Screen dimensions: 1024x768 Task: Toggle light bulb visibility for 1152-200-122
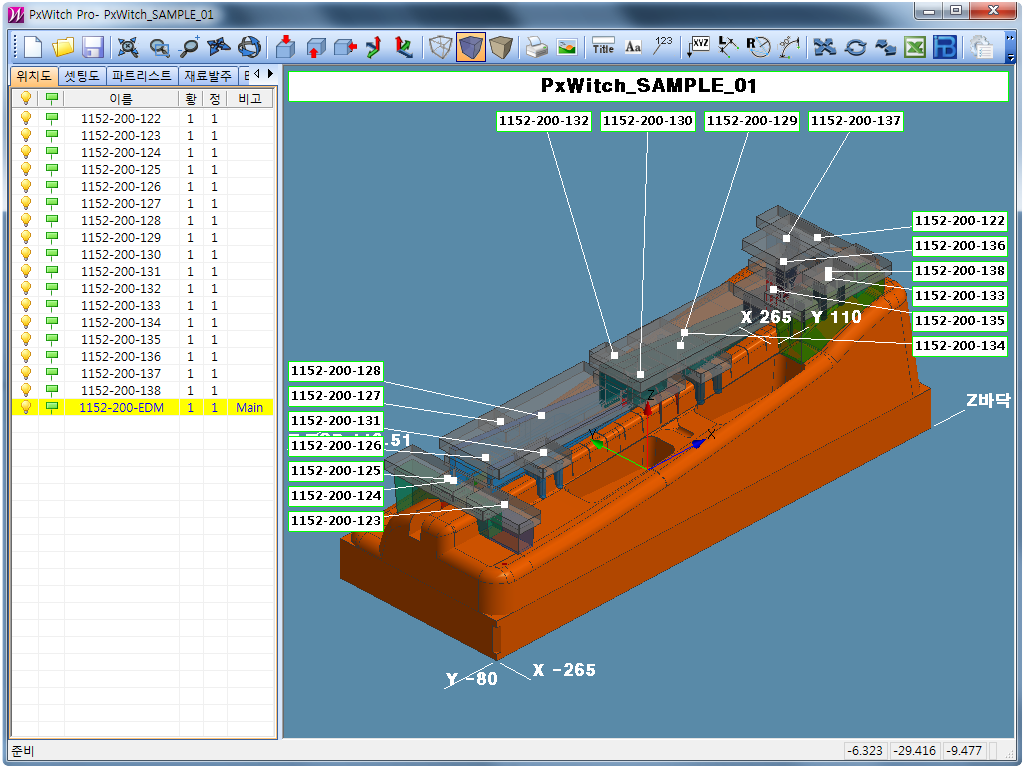26,118
